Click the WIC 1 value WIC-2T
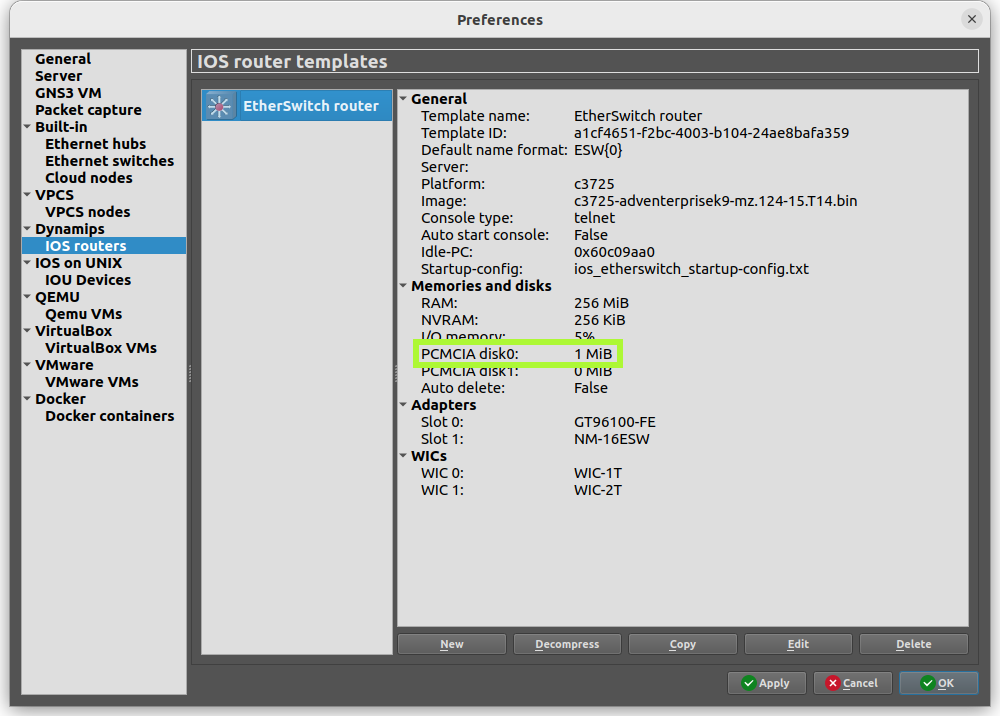The width and height of the screenshot is (1000, 716). 598,490
